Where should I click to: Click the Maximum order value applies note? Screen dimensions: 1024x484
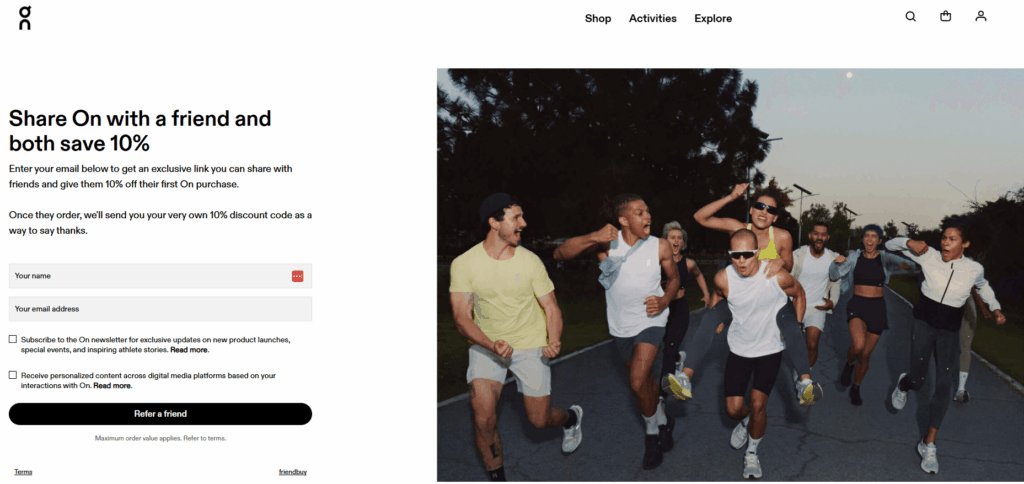[x=160, y=438]
